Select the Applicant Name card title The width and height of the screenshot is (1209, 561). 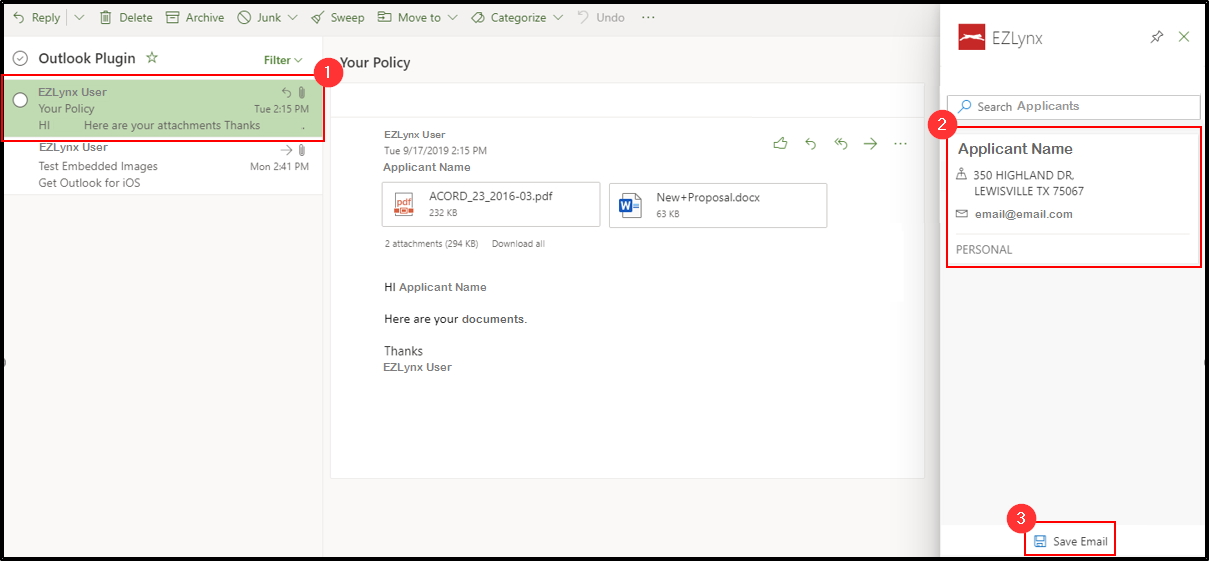pyautogui.click(x=1015, y=149)
